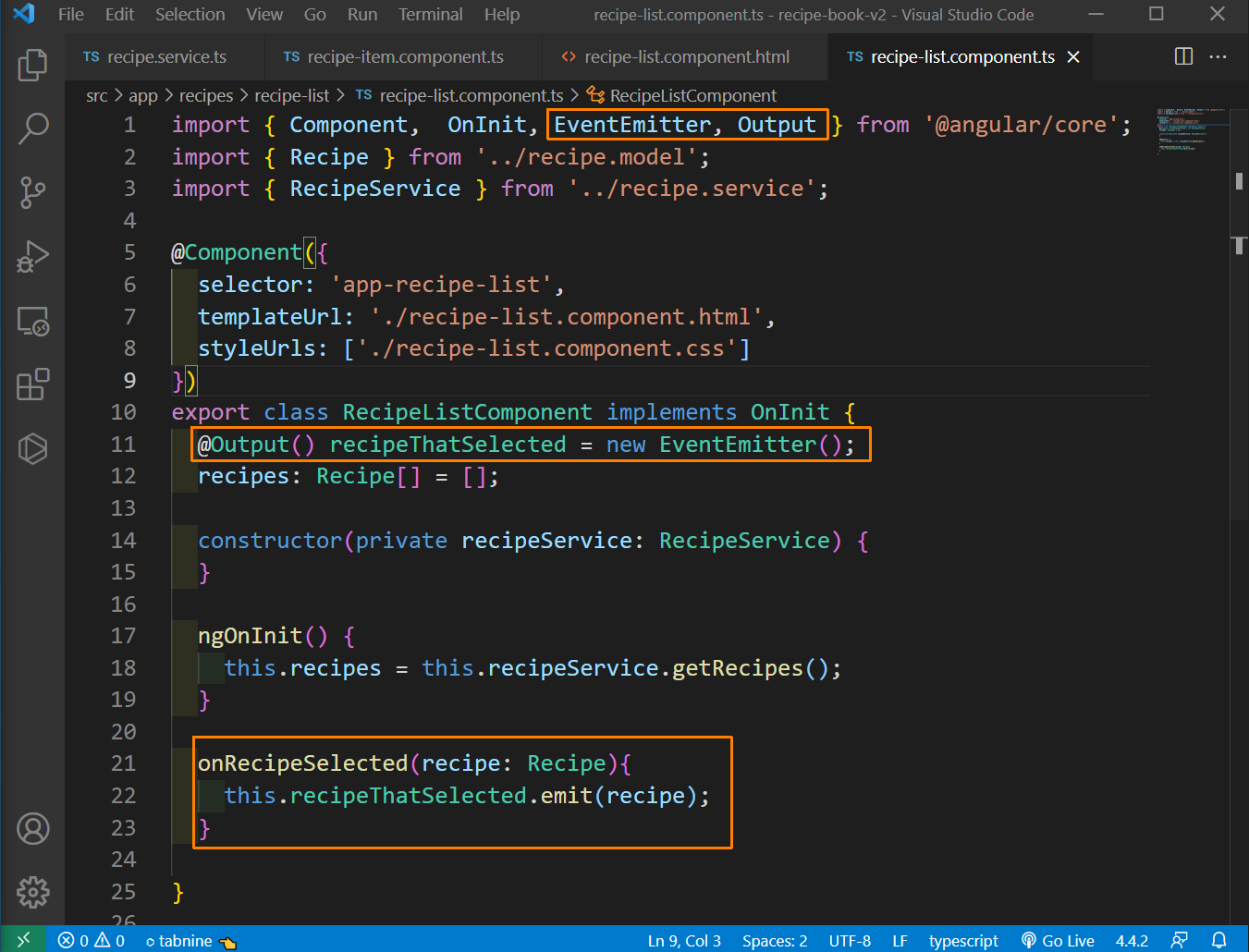Open the editor More Actions ellipsis
1249x952 pixels.
[1218, 56]
